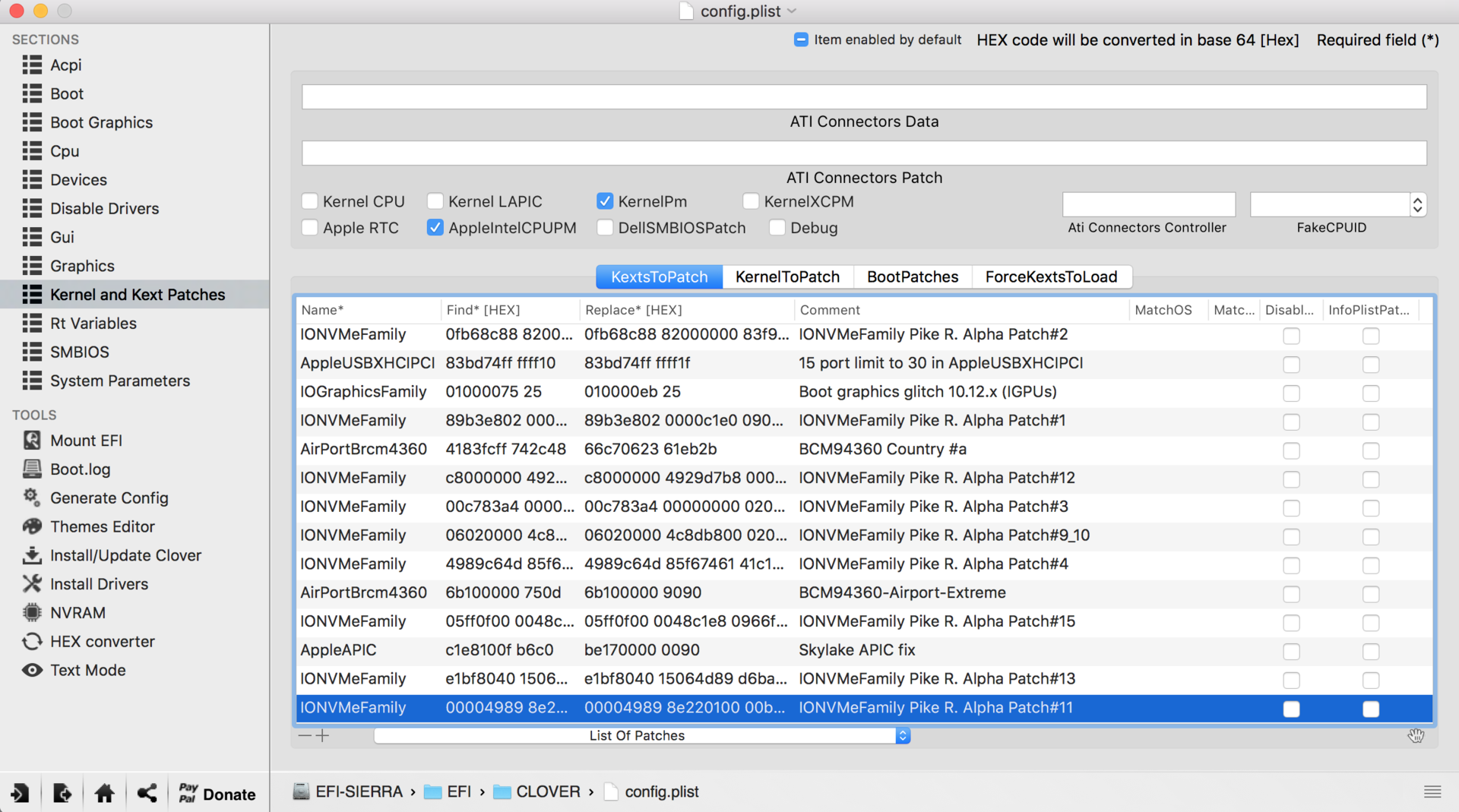
Task: Click the home icon in bottom toolbar
Action: (105, 794)
